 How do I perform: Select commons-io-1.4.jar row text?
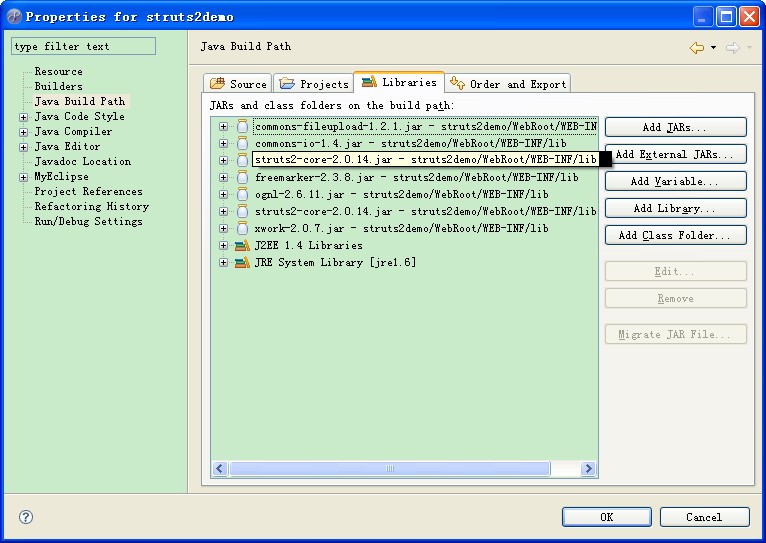[x=410, y=144]
